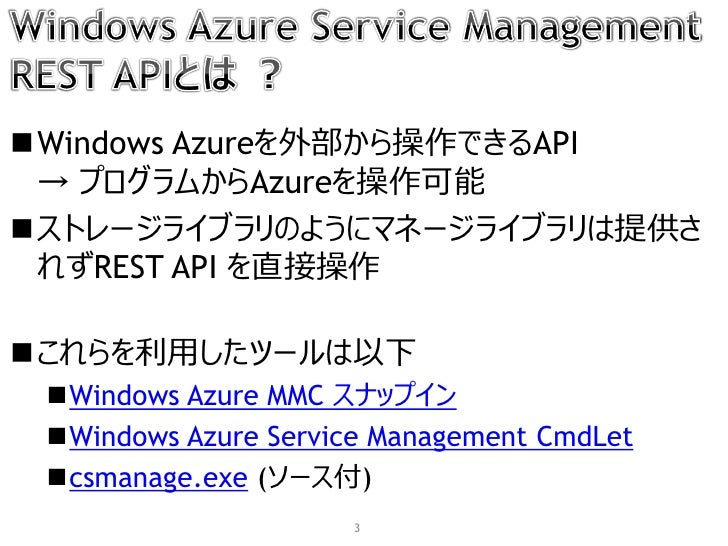The image size is (728, 546).
Task: Click the sub-bullet marker beside the CmdLet link
Action: (57, 436)
